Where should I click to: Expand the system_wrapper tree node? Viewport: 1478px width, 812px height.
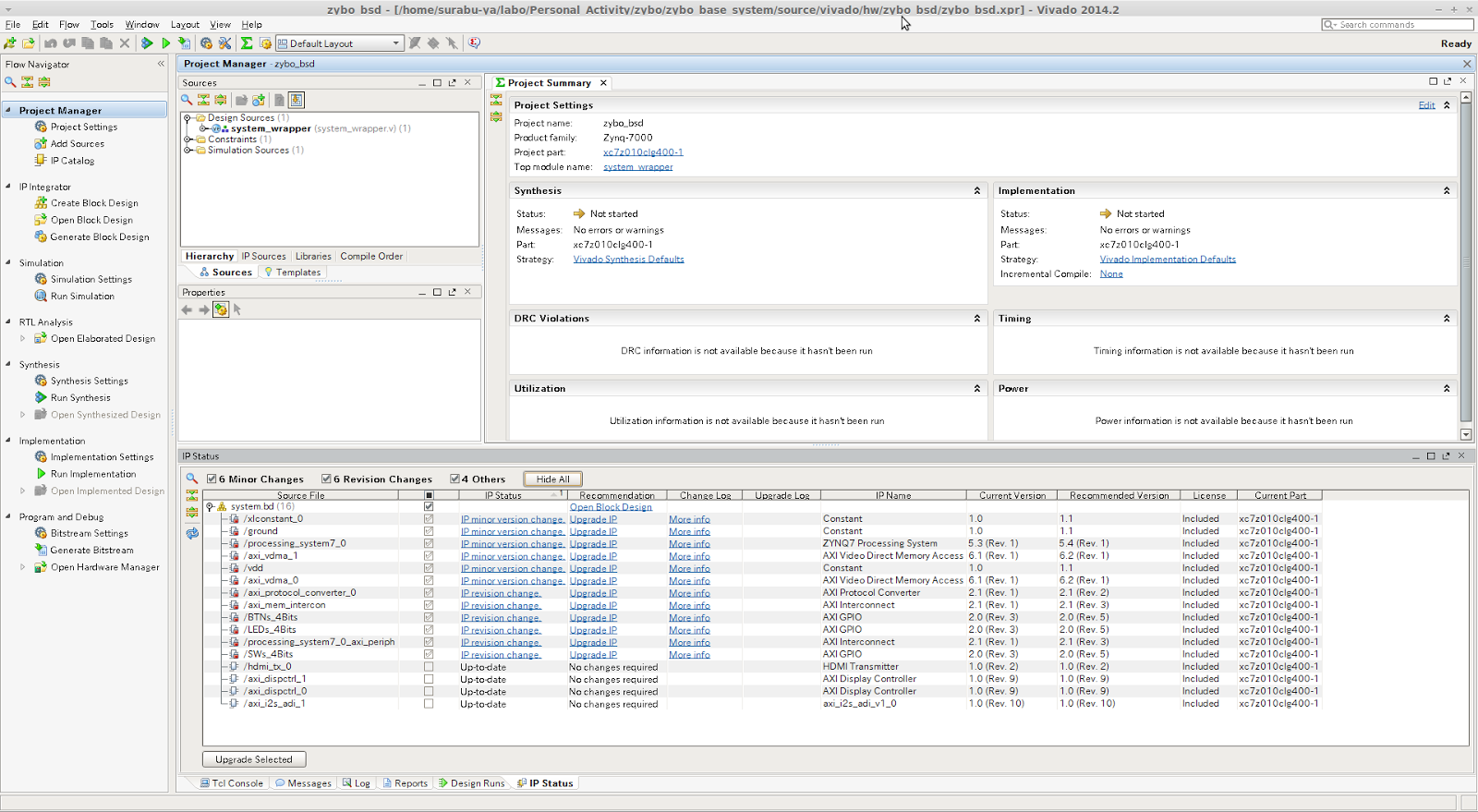pyautogui.click(x=203, y=128)
